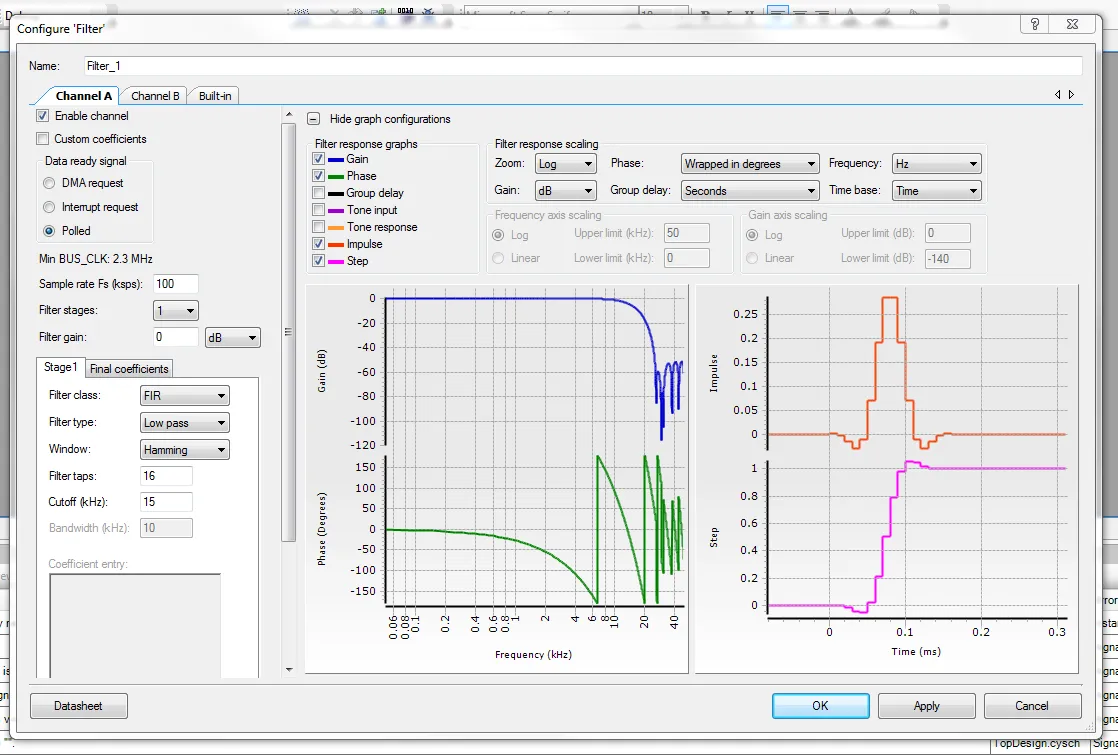Click the Datasheet button
This screenshot has height=755, width=1118.
tap(79, 706)
